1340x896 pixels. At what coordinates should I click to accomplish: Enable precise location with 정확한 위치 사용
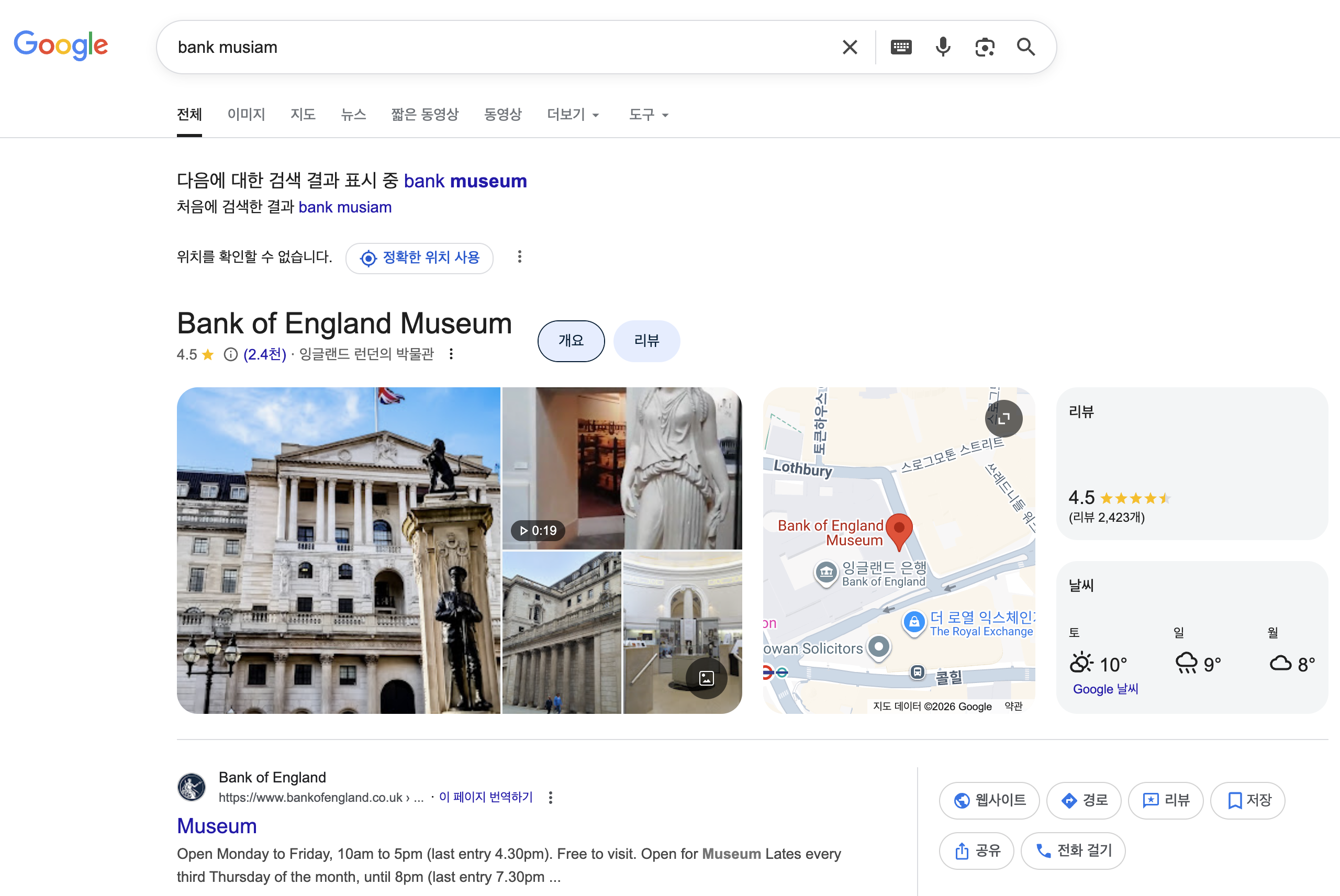click(419, 259)
